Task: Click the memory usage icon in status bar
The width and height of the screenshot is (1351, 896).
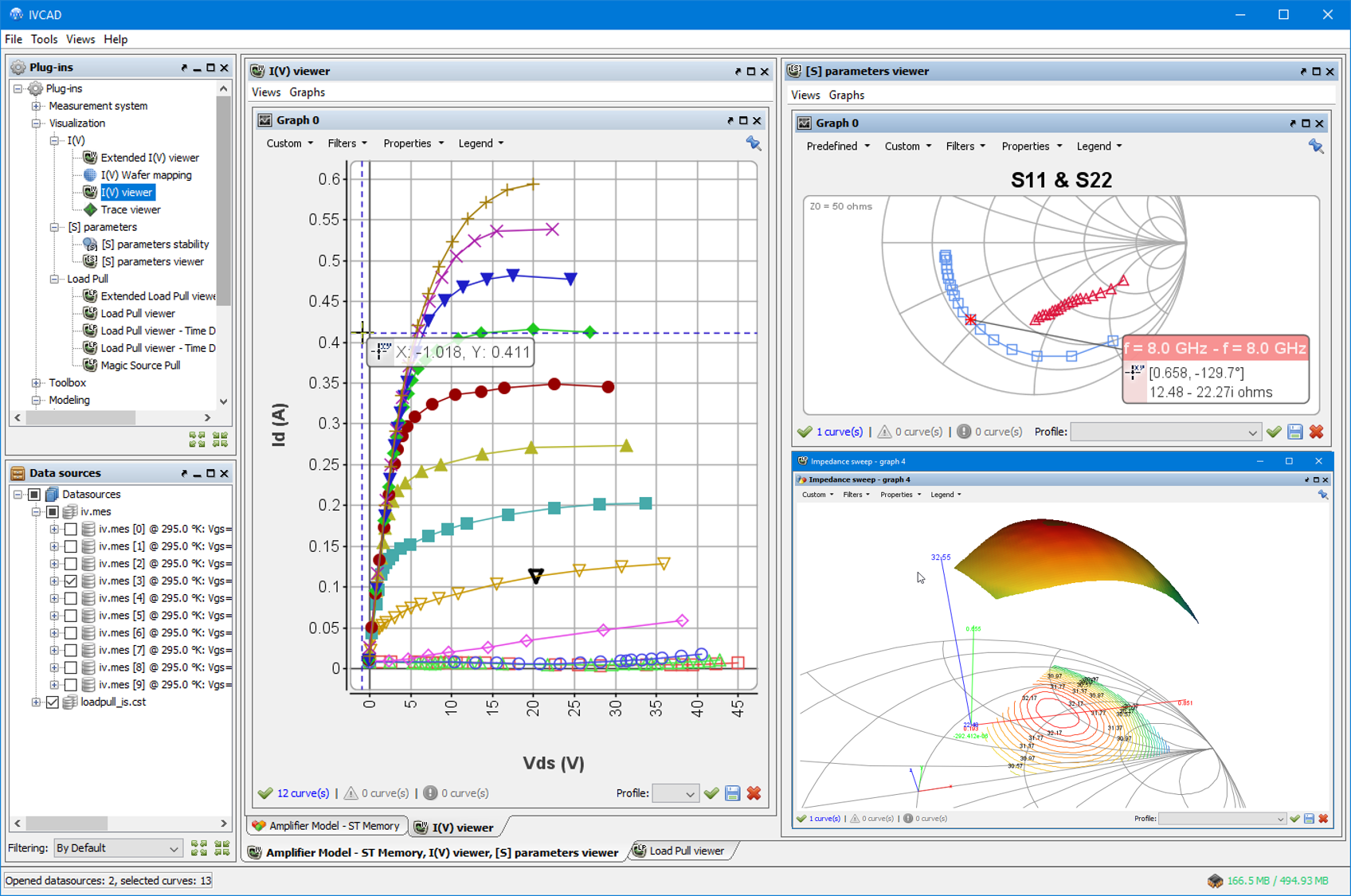Action: tap(1215, 881)
